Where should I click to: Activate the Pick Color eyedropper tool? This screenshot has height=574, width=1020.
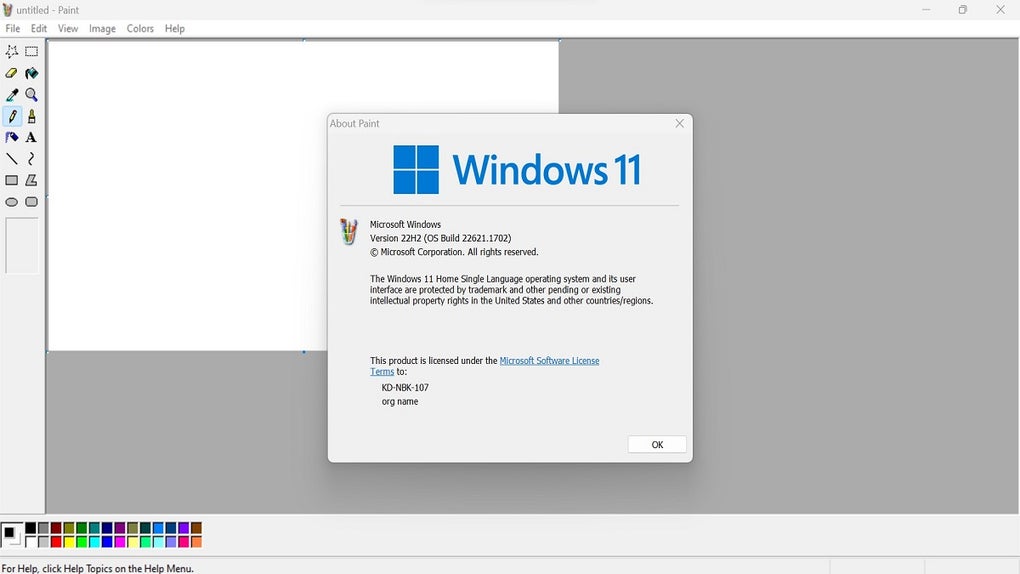click(x=12, y=95)
